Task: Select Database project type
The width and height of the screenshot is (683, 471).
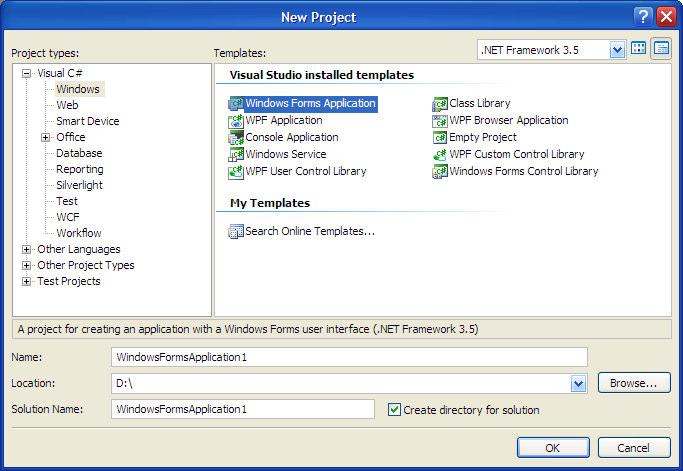Action: pos(79,153)
